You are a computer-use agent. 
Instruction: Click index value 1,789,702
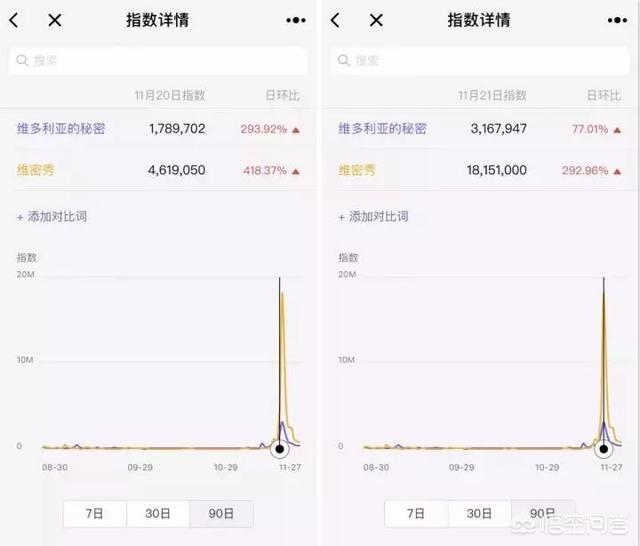177,129
